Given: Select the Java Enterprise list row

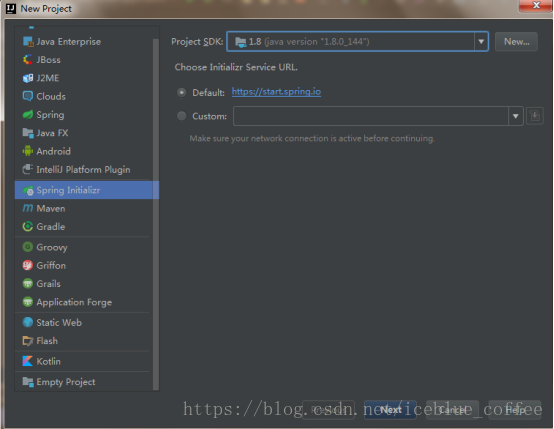Looking at the screenshot, I should [x=84, y=42].
